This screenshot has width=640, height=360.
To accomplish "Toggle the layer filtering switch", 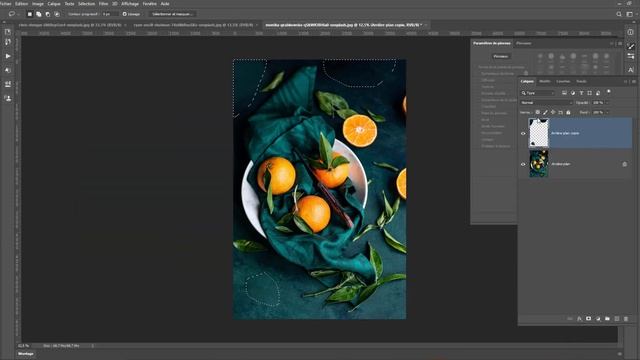I will (609, 91).
